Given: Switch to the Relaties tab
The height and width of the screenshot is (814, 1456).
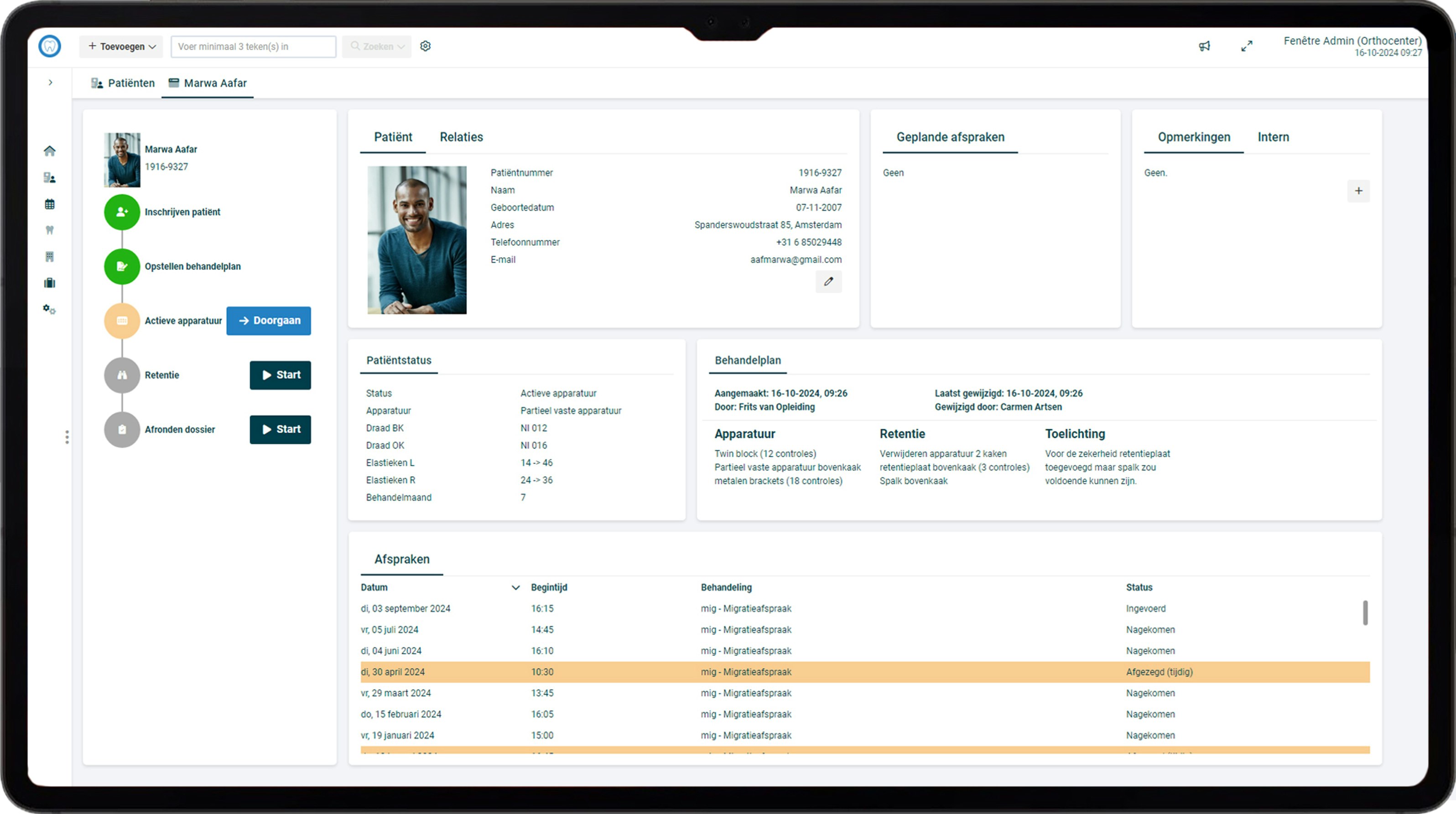Looking at the screenshot, I should click(461, 137).
